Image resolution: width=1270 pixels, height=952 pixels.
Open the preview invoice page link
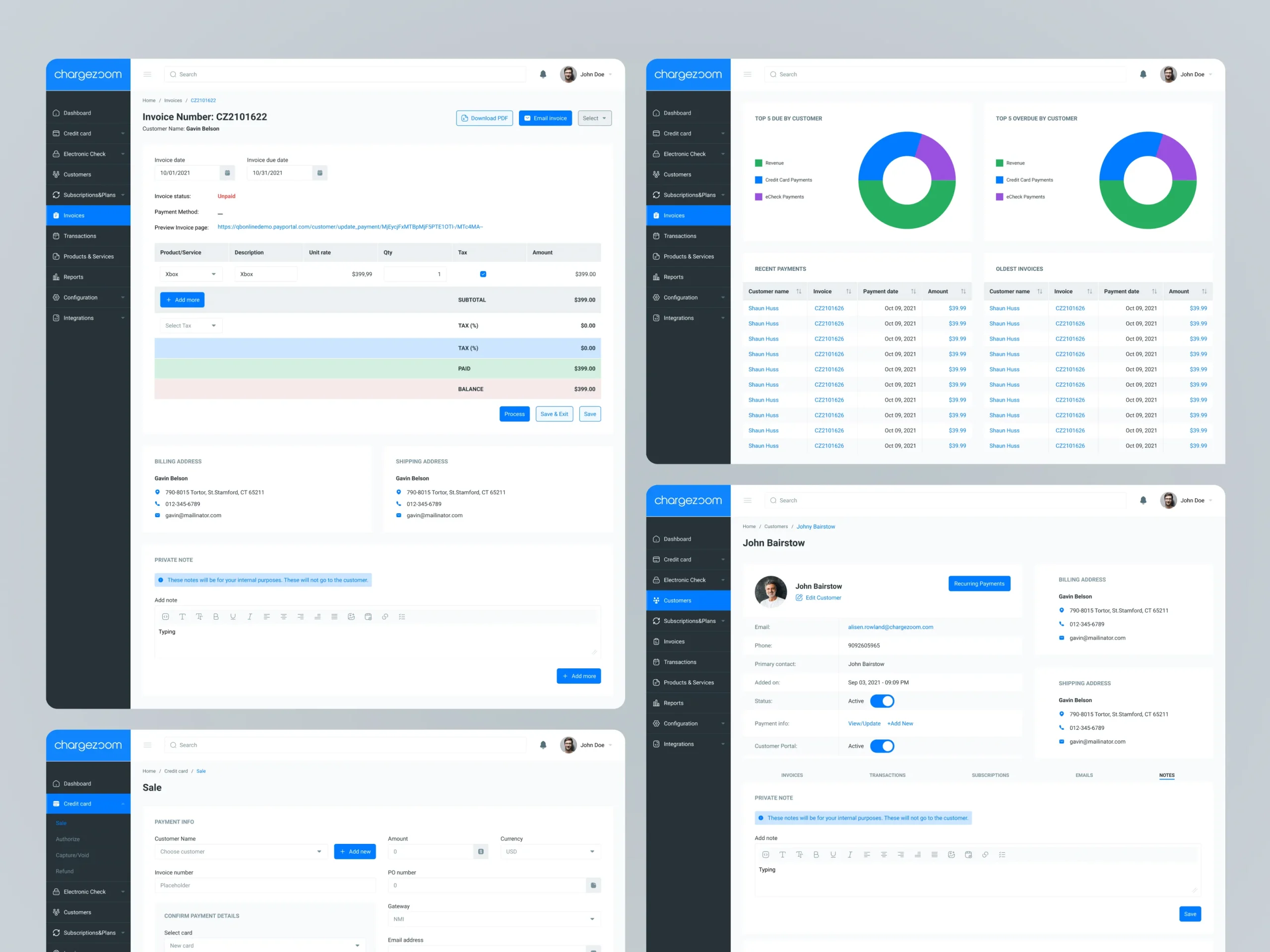click(350, 227)
